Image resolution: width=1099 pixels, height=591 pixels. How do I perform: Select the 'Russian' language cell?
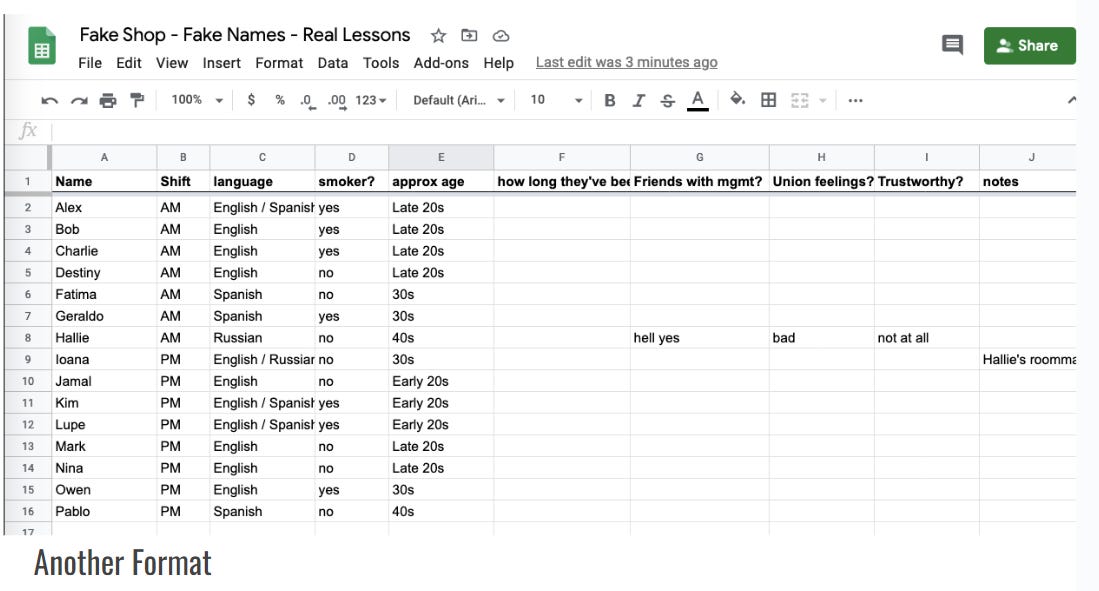(x=262, y=338)
